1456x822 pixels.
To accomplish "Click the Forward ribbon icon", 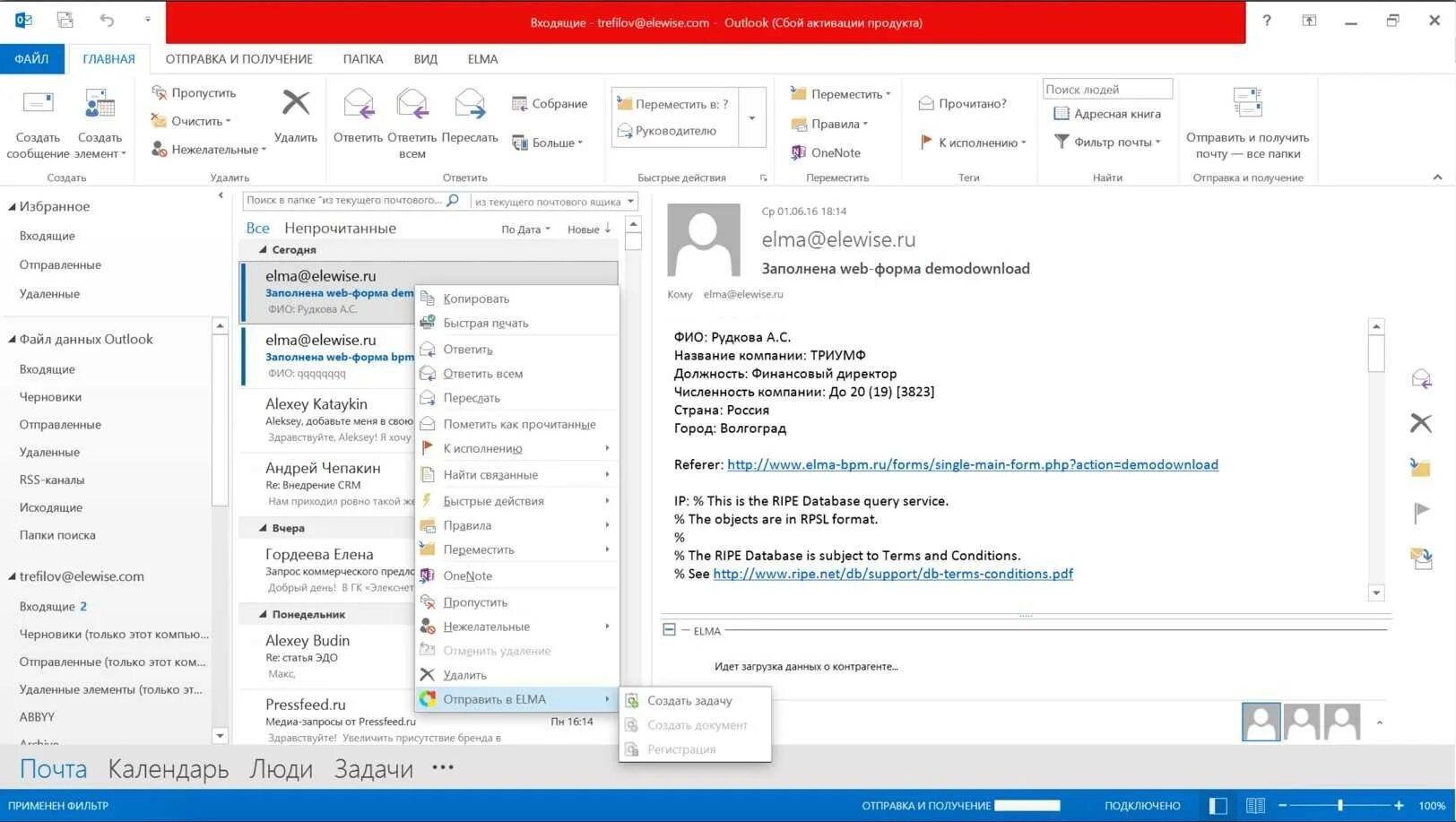I will pos(470,104).
